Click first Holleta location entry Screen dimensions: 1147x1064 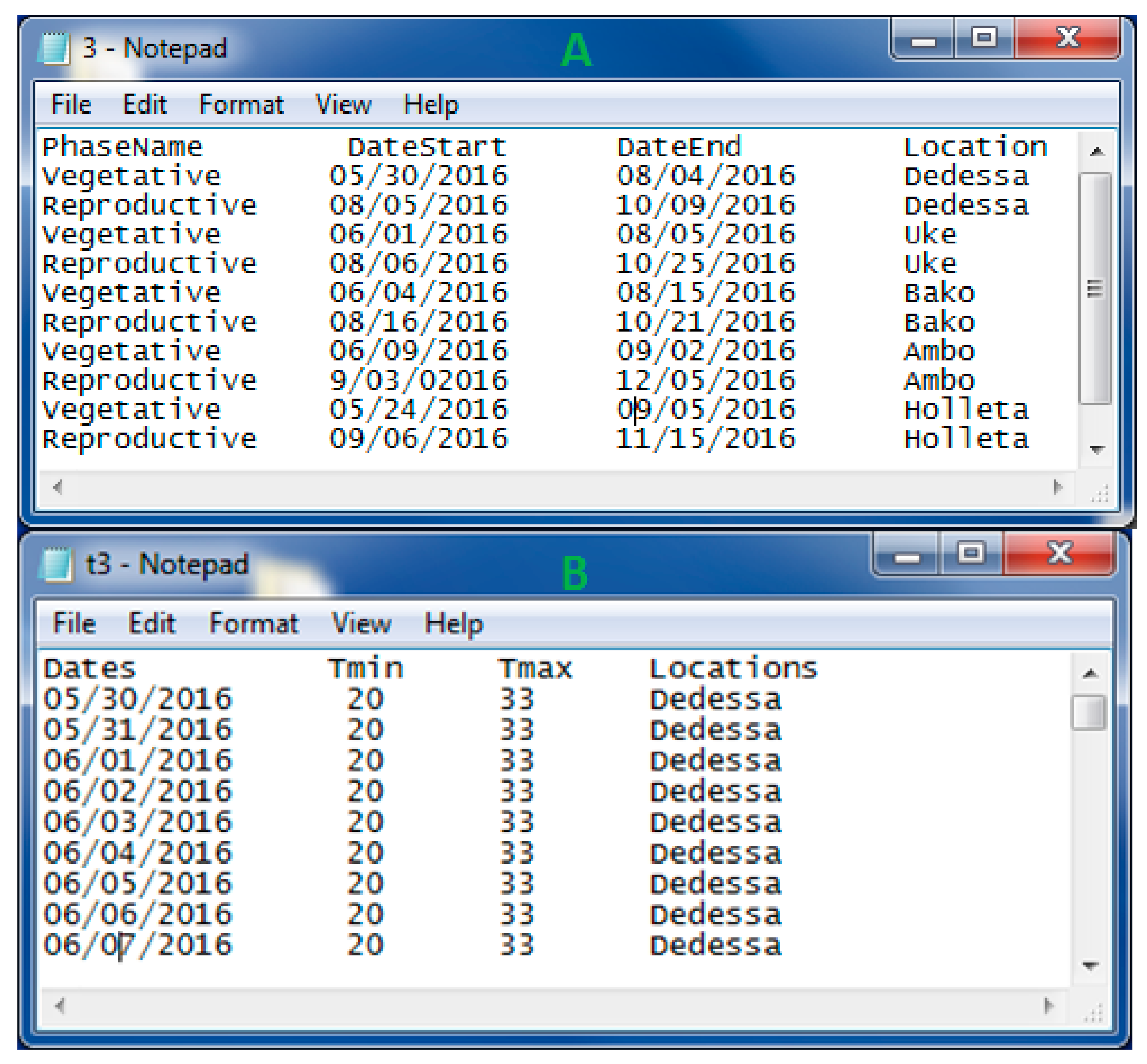coord(967,410)
